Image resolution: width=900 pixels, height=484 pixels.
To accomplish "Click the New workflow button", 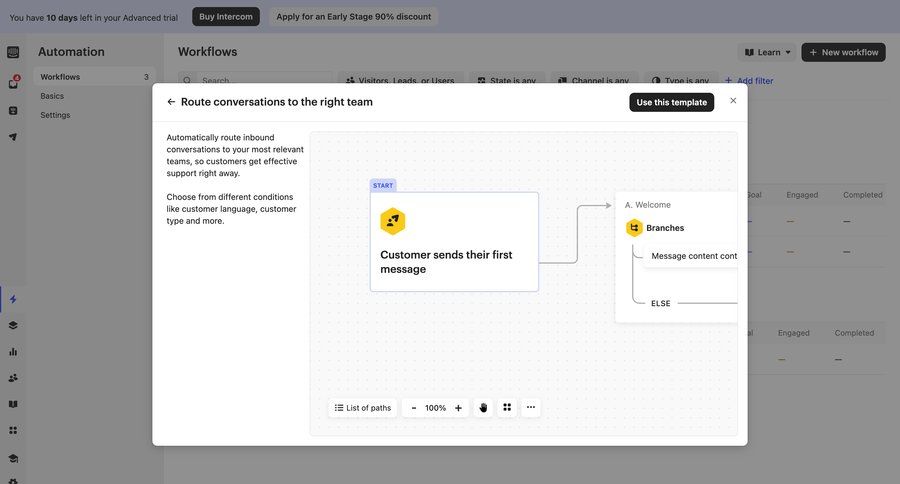I will [843, 52].
